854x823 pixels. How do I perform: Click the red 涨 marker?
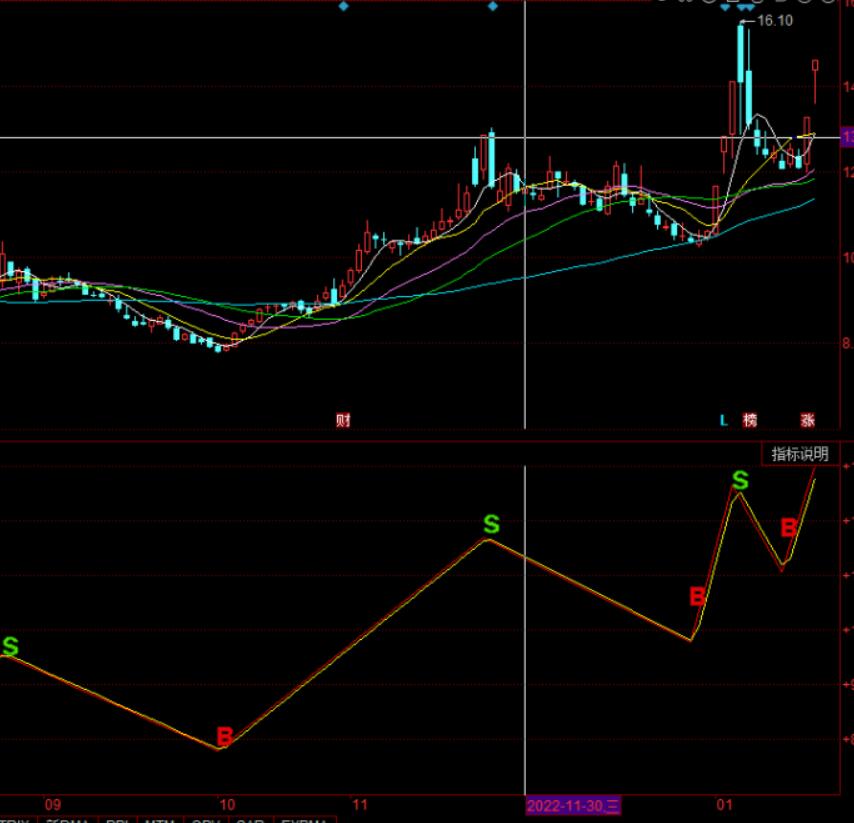[807, 420]
